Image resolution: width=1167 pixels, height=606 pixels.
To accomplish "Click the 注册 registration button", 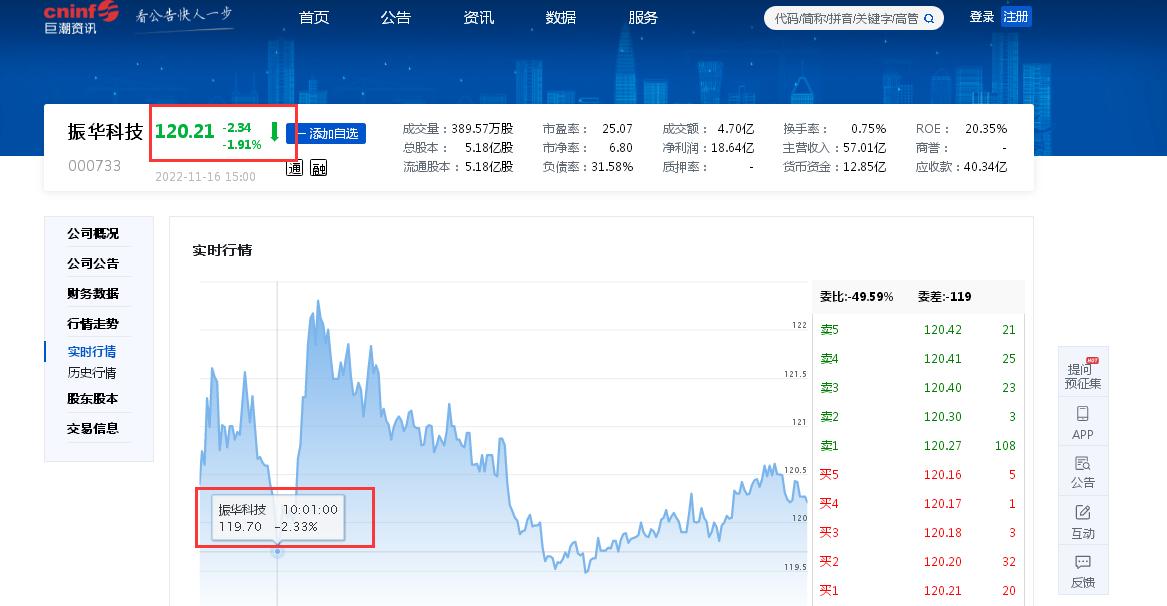I will tap(1015, 17).
